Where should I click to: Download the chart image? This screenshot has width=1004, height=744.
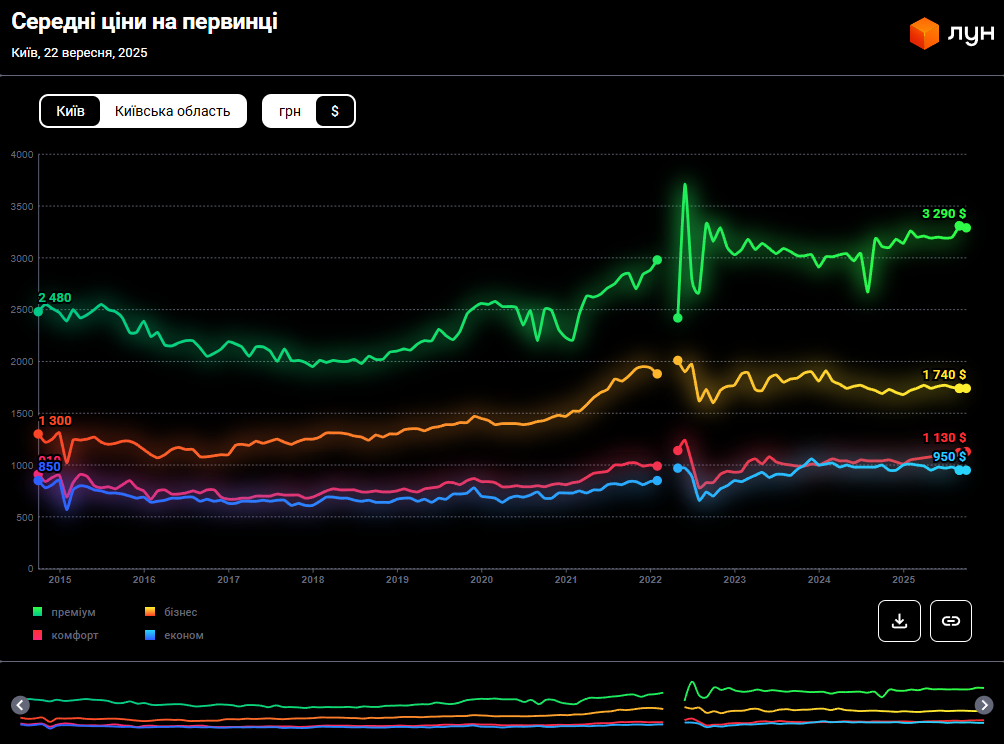click(899, 621)
